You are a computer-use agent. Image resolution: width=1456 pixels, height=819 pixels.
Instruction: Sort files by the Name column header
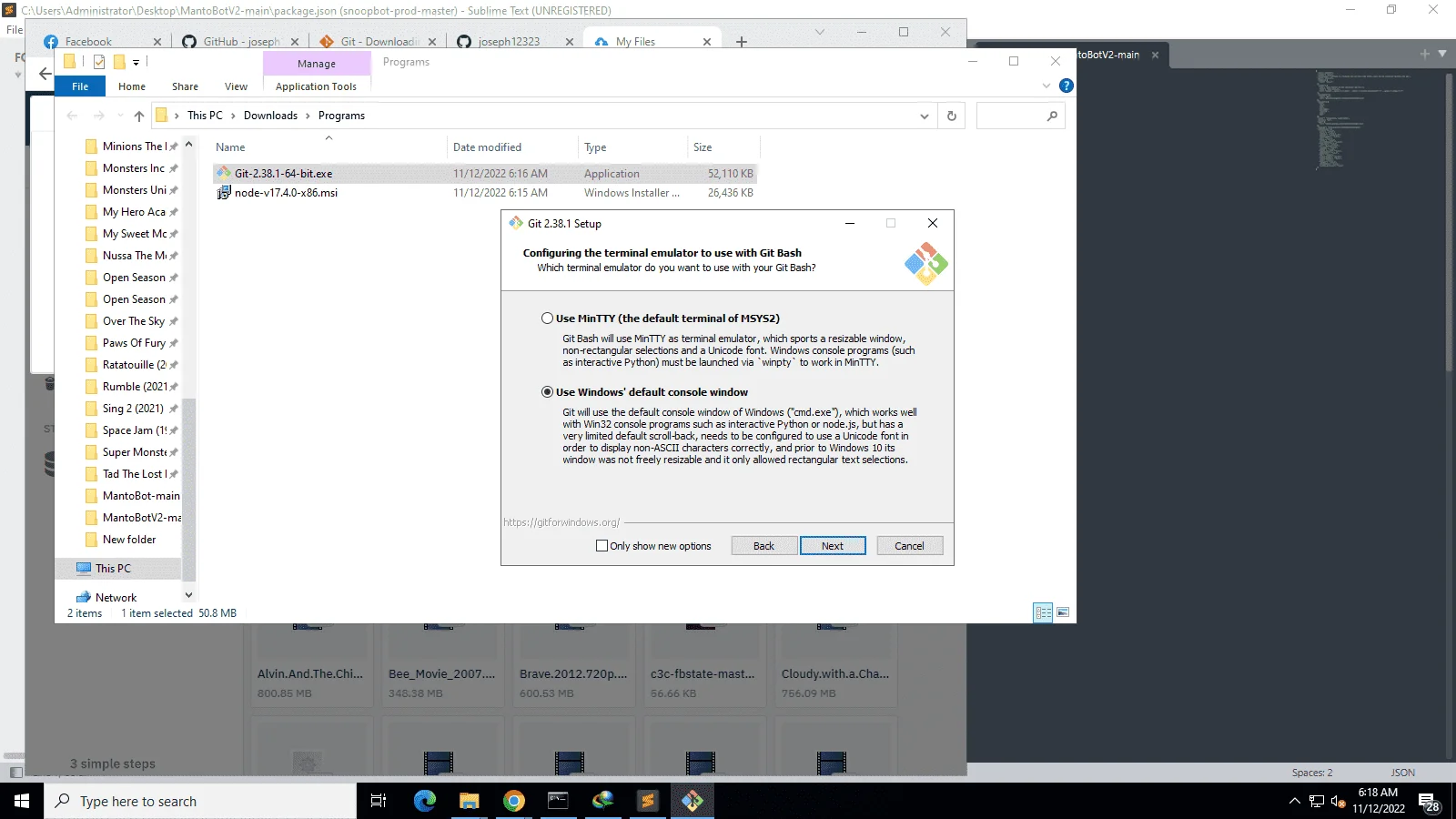[329, 147]
